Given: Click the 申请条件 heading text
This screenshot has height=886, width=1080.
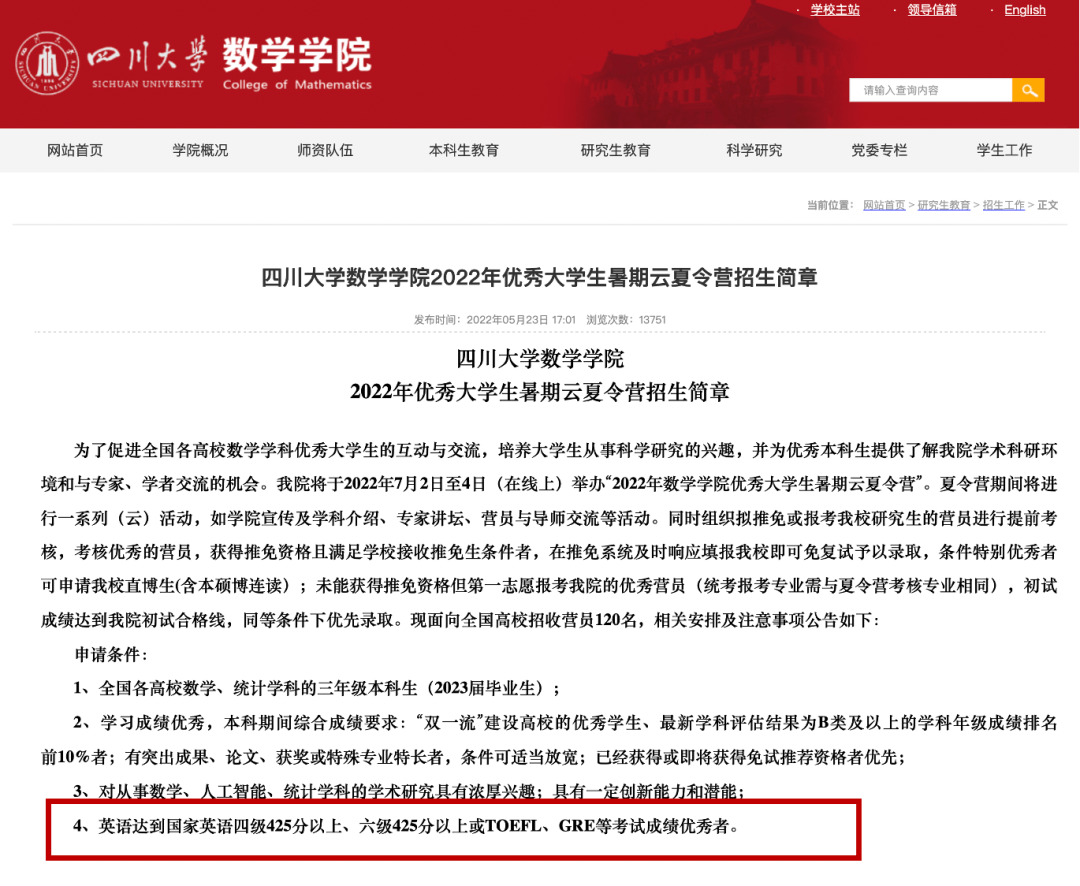Looking at the screenshot, I should point(111,654).
